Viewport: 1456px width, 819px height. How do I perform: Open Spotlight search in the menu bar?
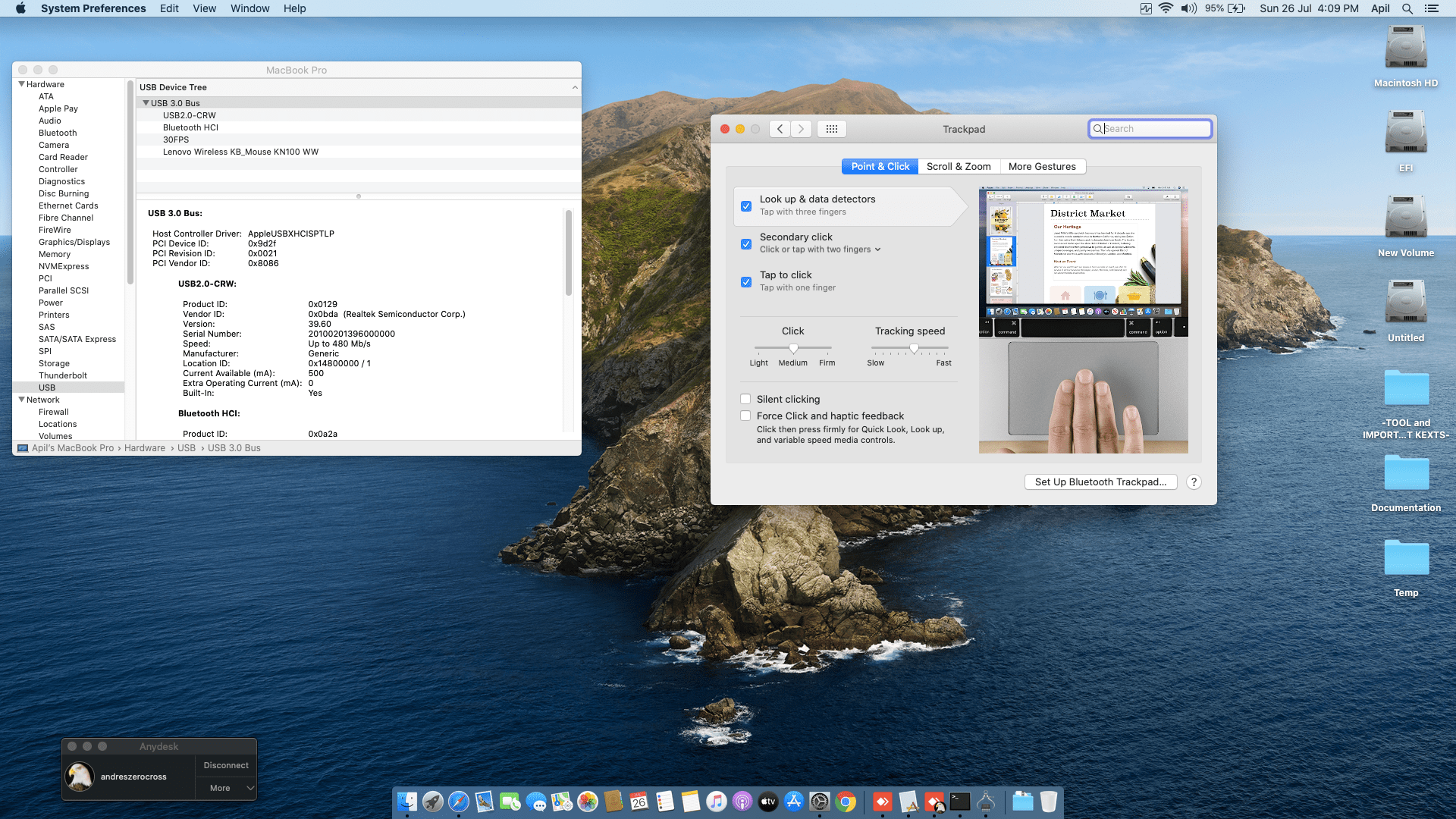[x=1407, y=8]
